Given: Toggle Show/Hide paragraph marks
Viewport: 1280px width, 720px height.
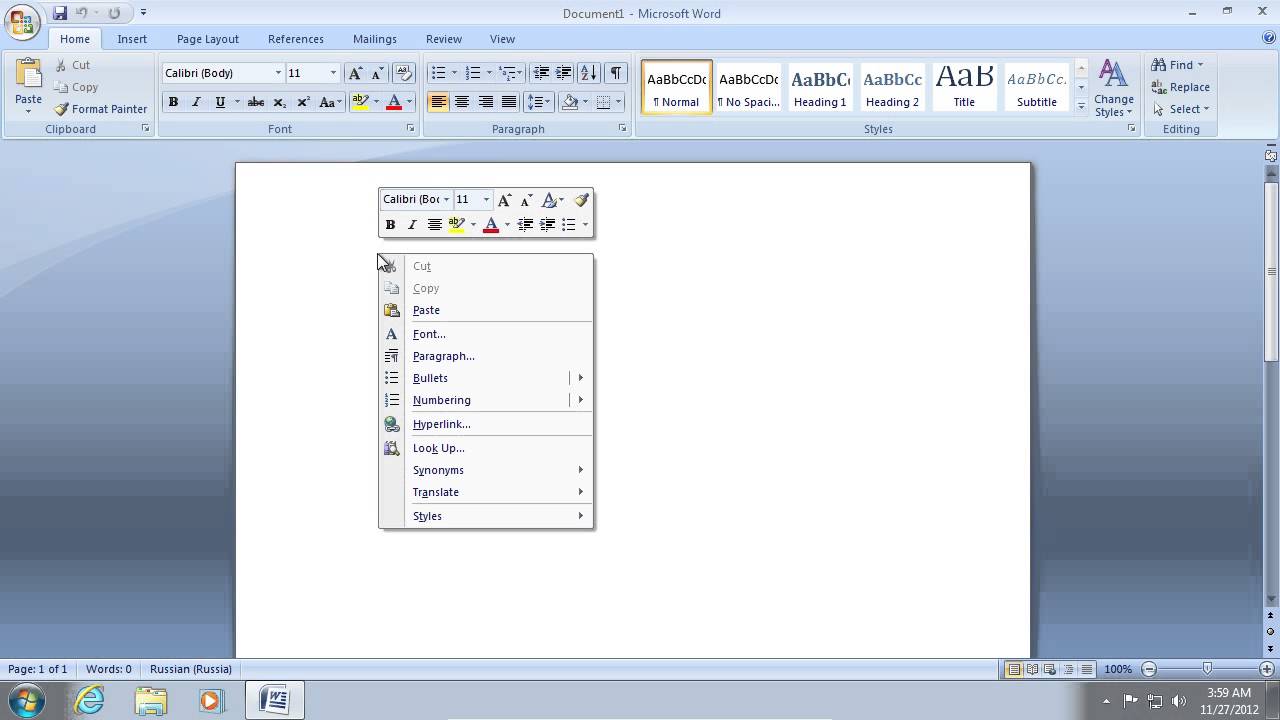Looking at the screenshot, I should (616, 73).
